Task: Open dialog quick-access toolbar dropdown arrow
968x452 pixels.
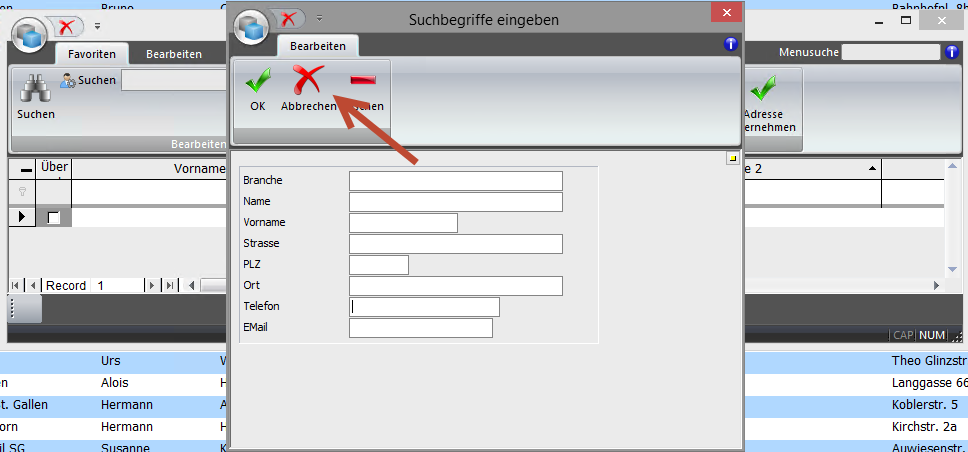Action: tap(319, 18)
